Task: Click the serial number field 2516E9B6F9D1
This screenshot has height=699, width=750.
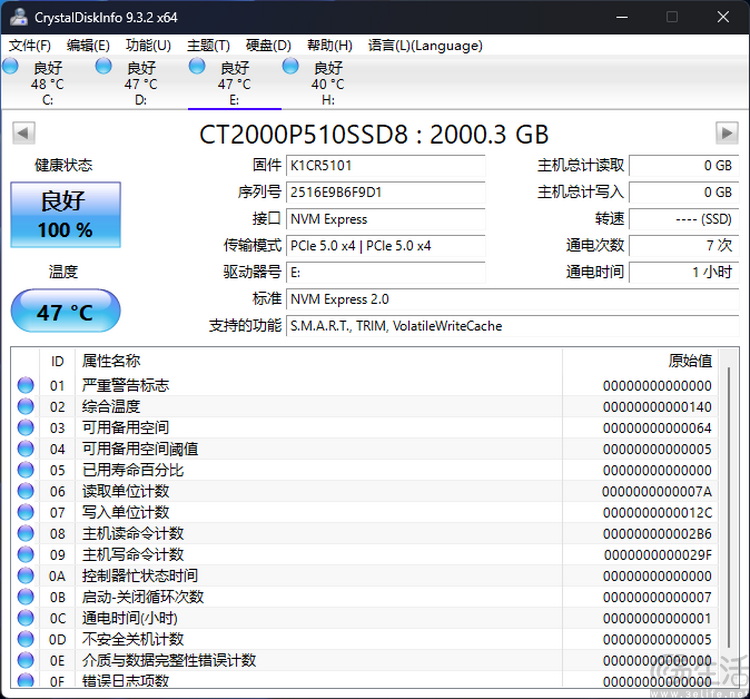Action: pos(386,192)
